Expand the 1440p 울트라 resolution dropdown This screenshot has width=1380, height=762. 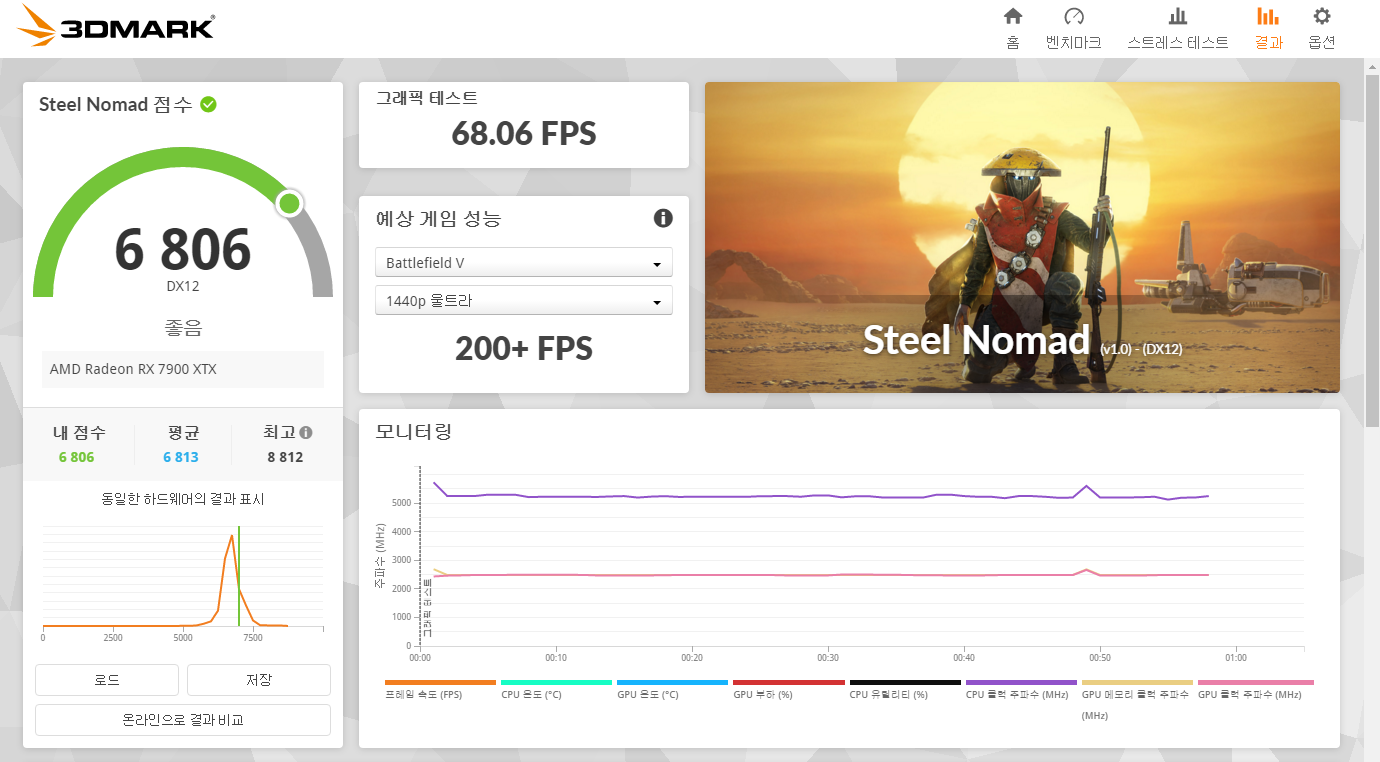pos(523,301)
